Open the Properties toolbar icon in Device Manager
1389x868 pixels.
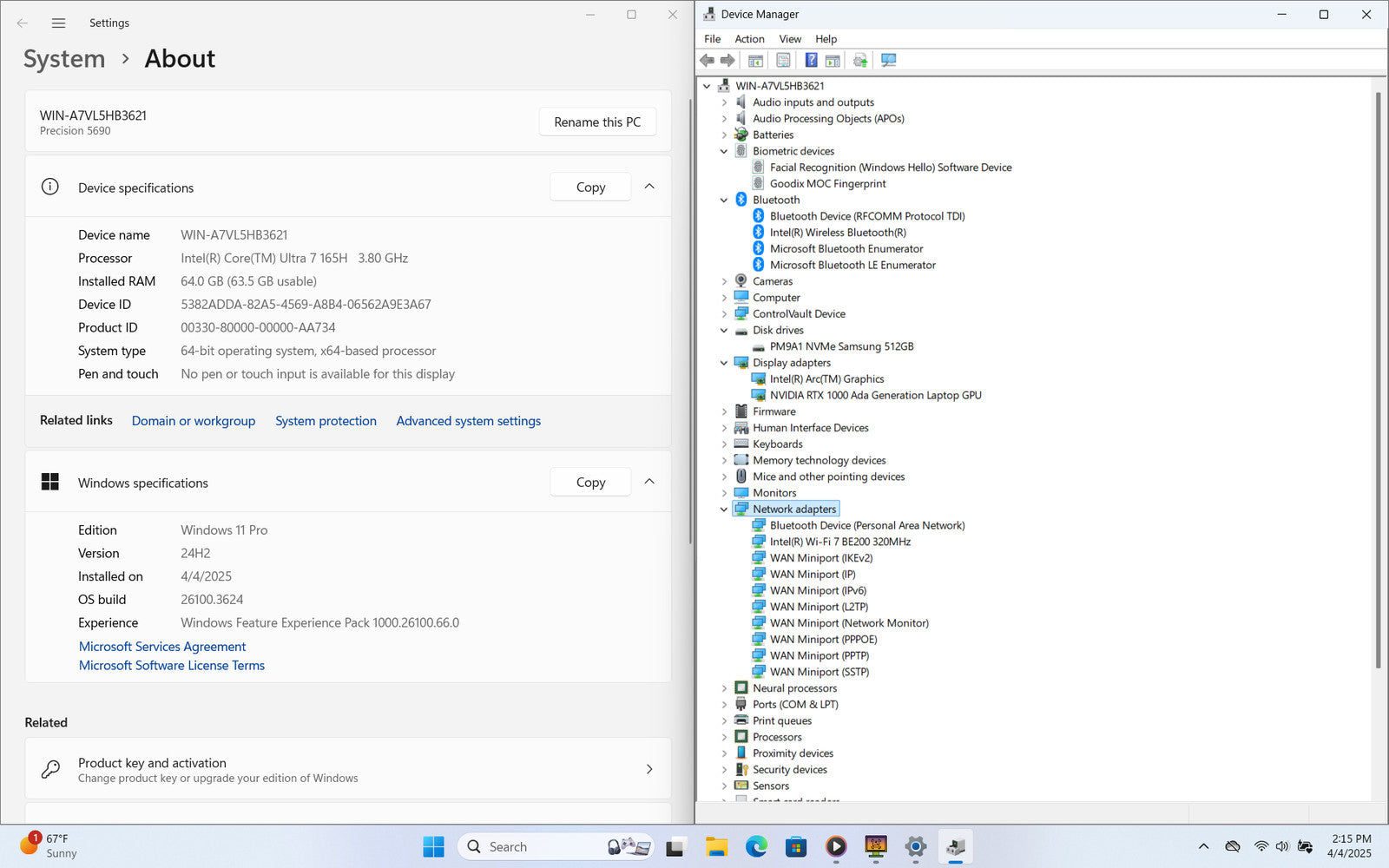coord(783,60)
